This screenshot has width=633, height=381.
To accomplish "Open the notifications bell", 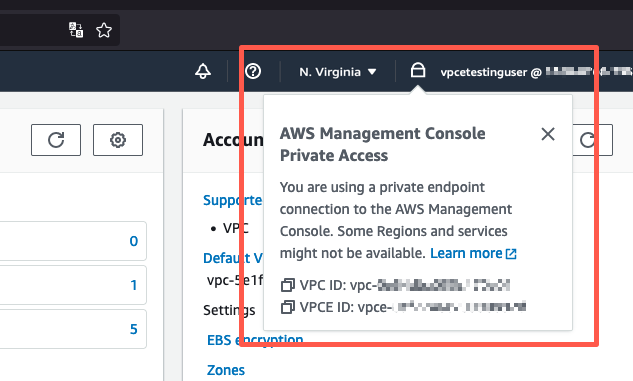I will click(203, 71).
